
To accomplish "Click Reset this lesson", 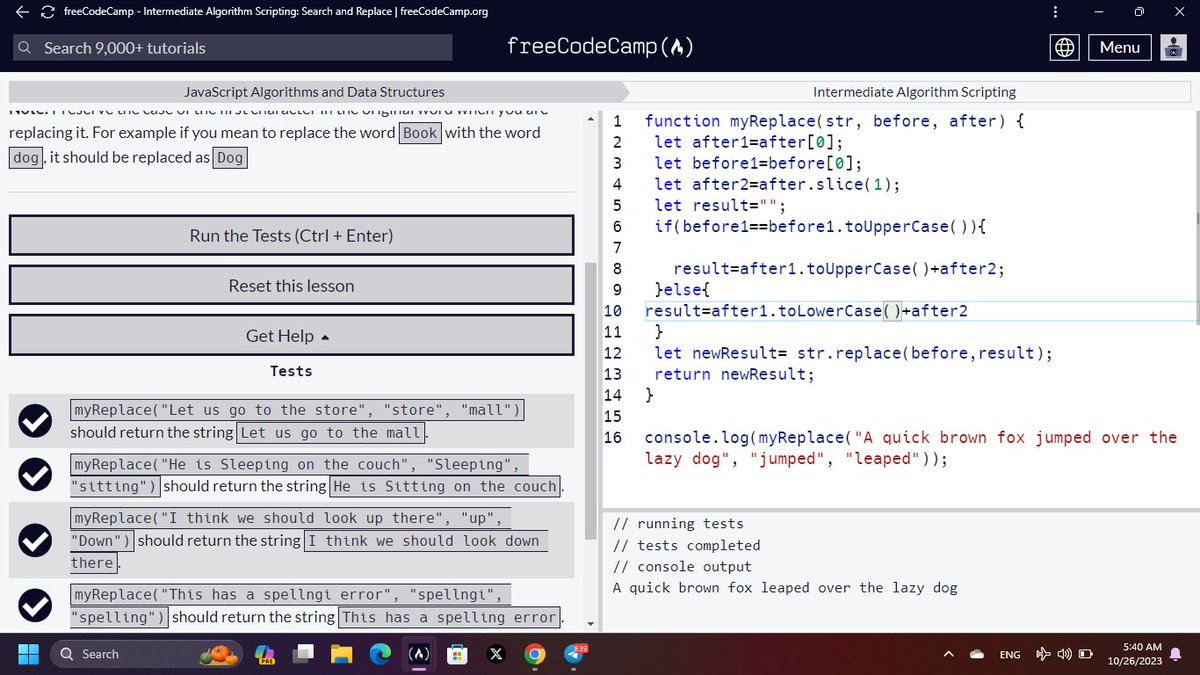I will 291,286.
